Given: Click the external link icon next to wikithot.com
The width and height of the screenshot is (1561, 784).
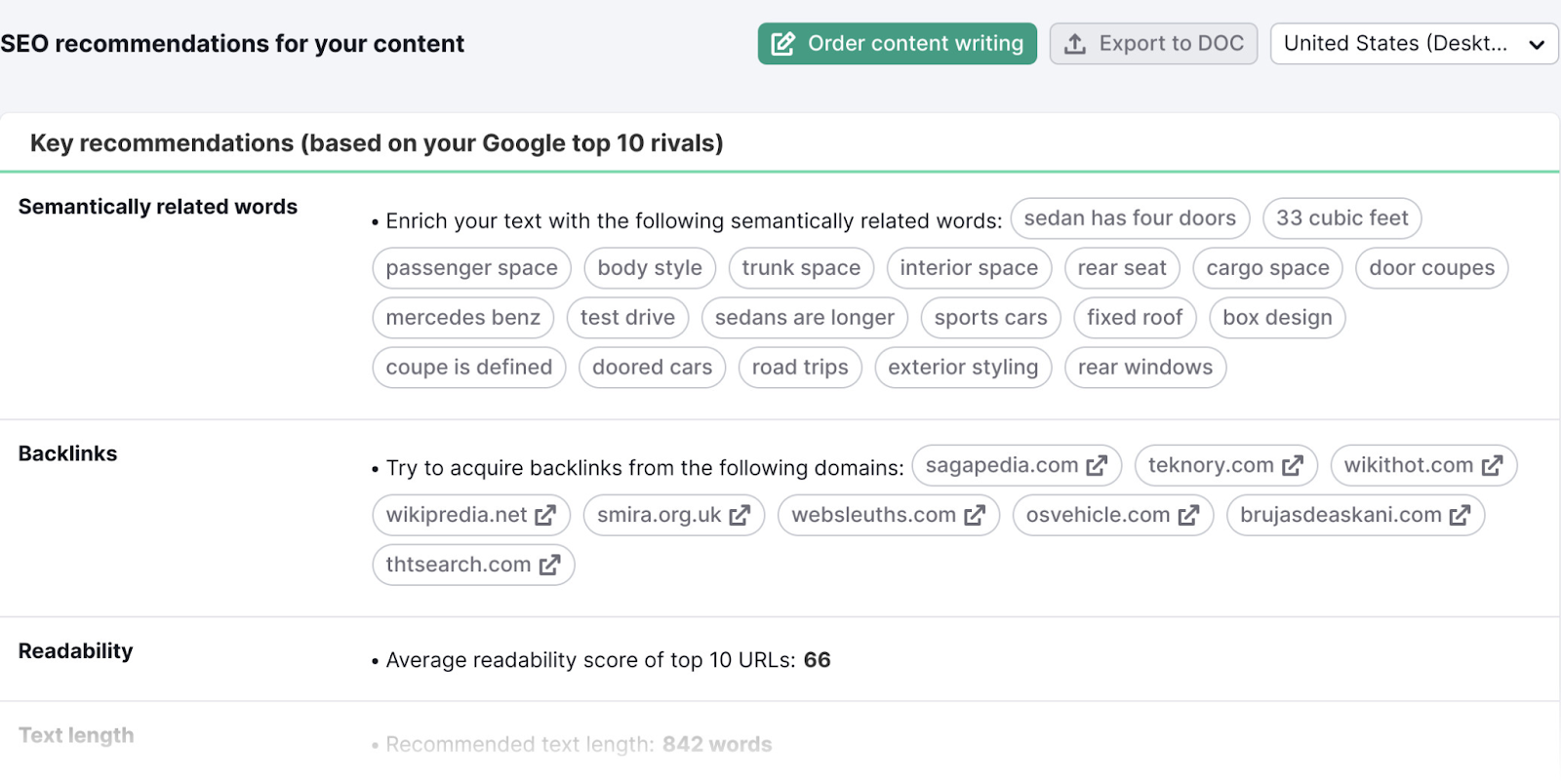Looking at the screenshot, I should pos(1492,466).
